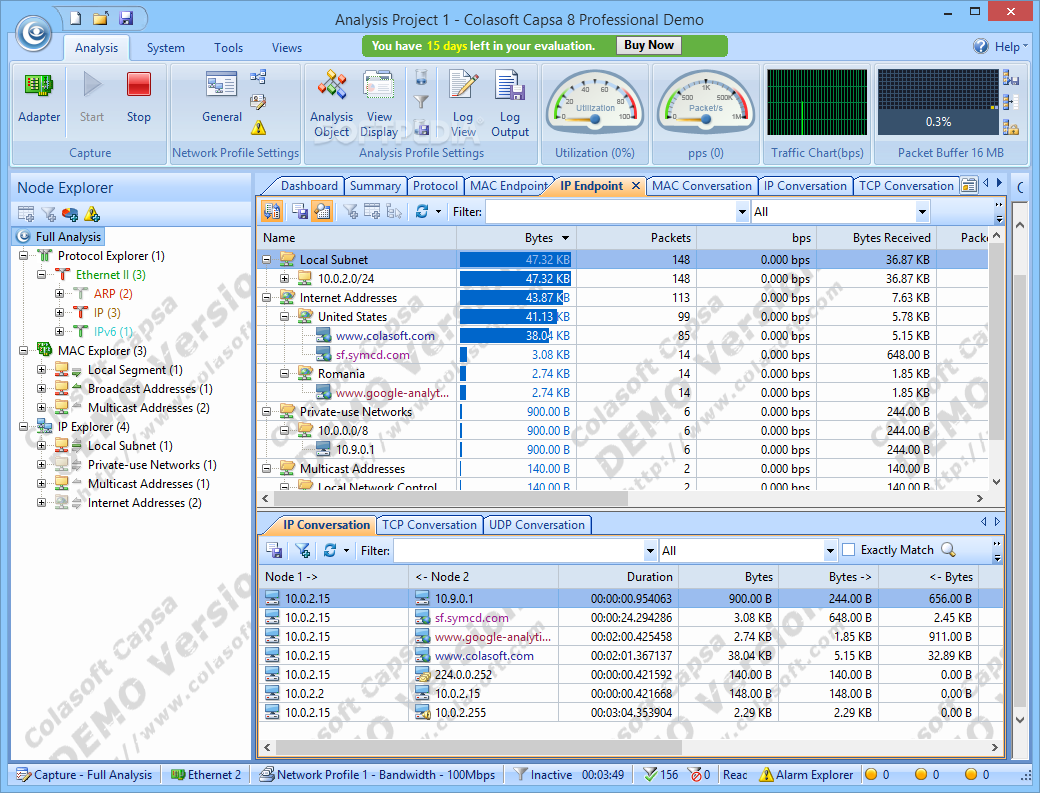Stop the running capture
Screen dimensions: 1040x793
[x=139, y=99]
